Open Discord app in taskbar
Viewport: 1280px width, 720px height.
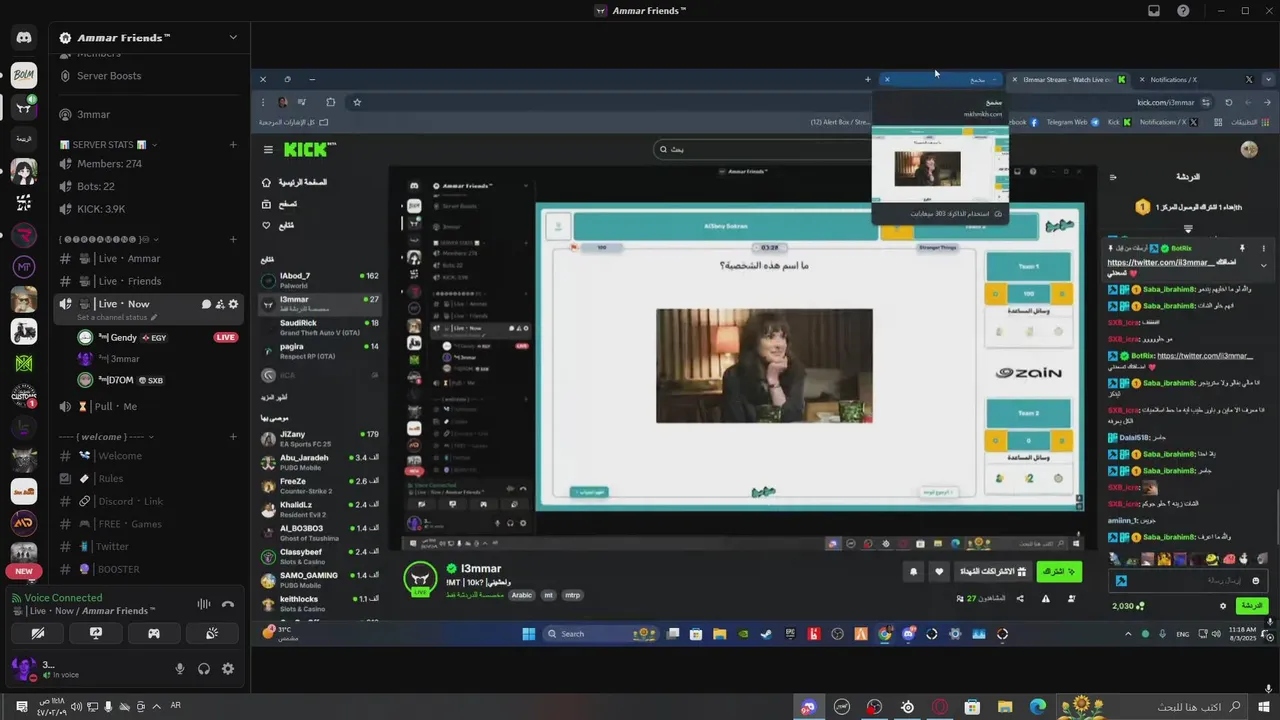coord(808,707)
